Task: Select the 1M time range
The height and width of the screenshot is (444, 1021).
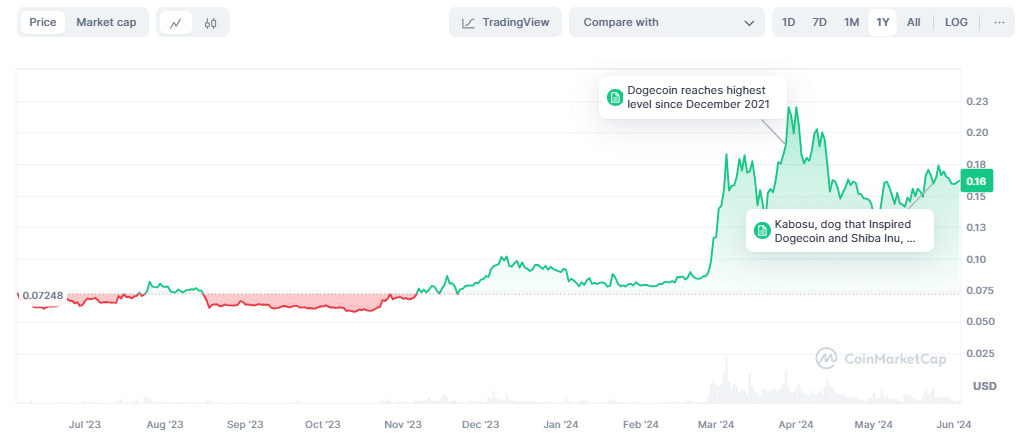Action: point(851,22)
